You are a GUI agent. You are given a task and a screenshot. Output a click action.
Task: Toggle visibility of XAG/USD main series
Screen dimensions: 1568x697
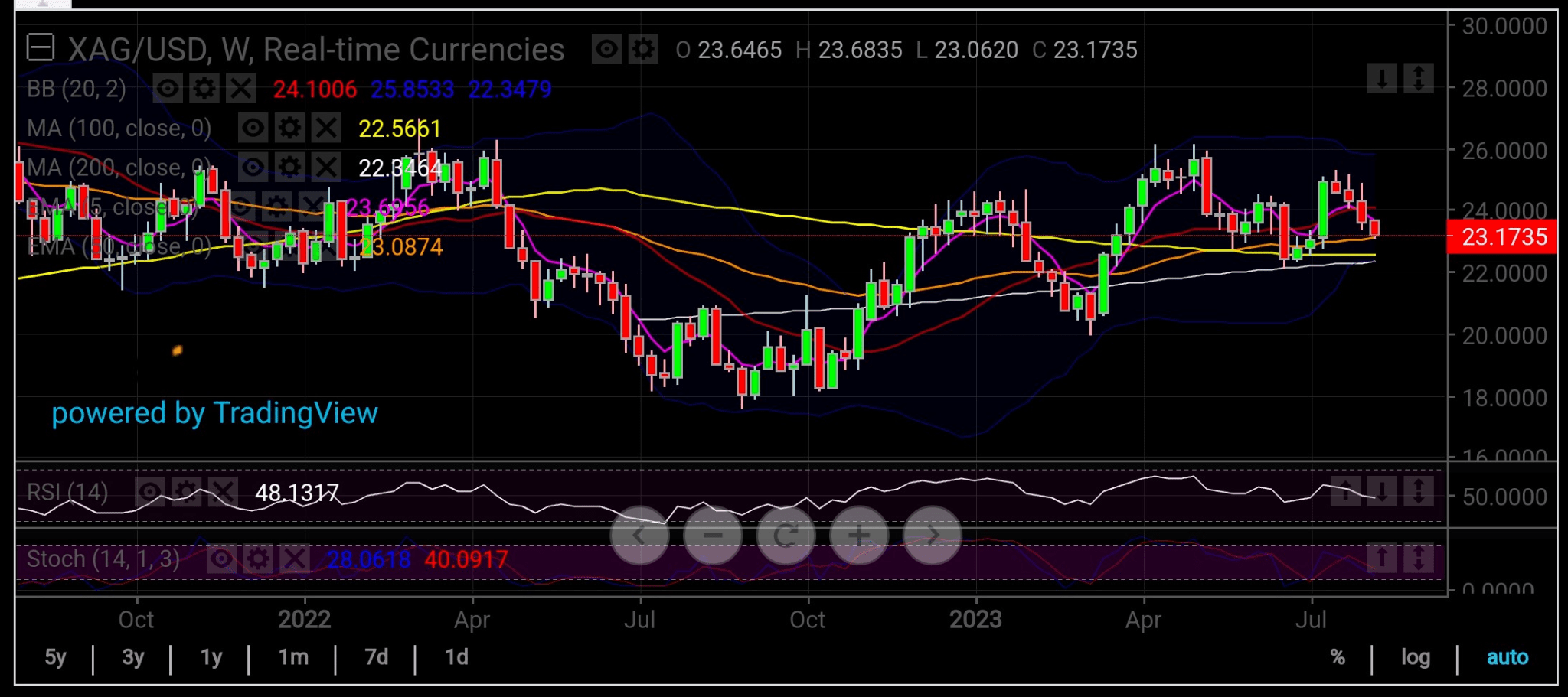(606, 50)
